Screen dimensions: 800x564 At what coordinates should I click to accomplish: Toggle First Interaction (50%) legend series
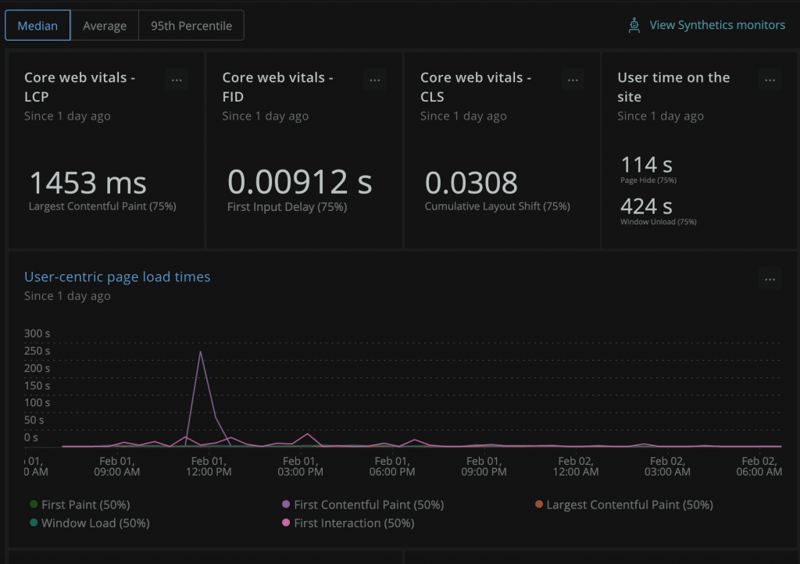click(353, 523)
